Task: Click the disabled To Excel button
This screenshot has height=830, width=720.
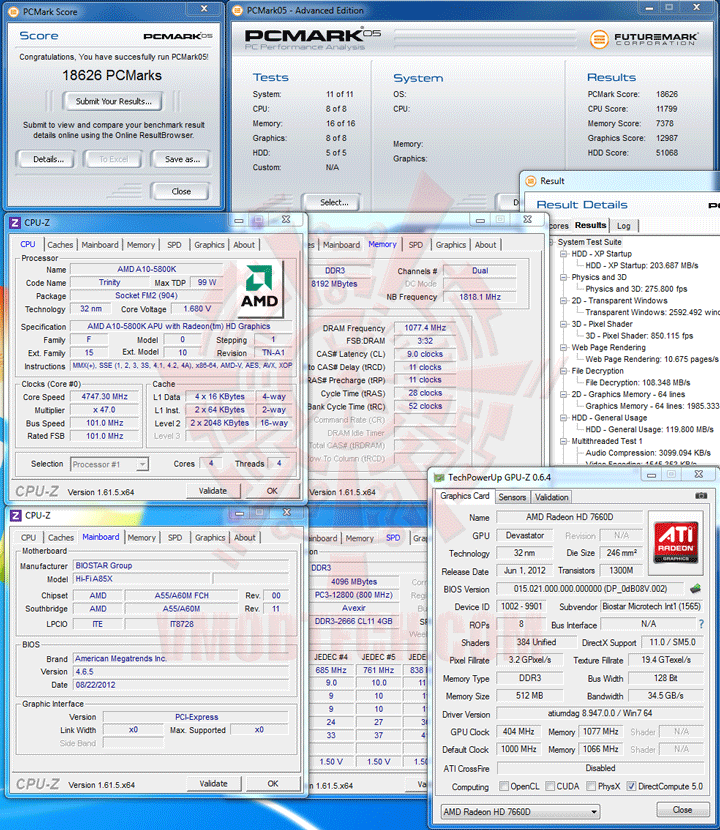Action: (x=113, y=159)
